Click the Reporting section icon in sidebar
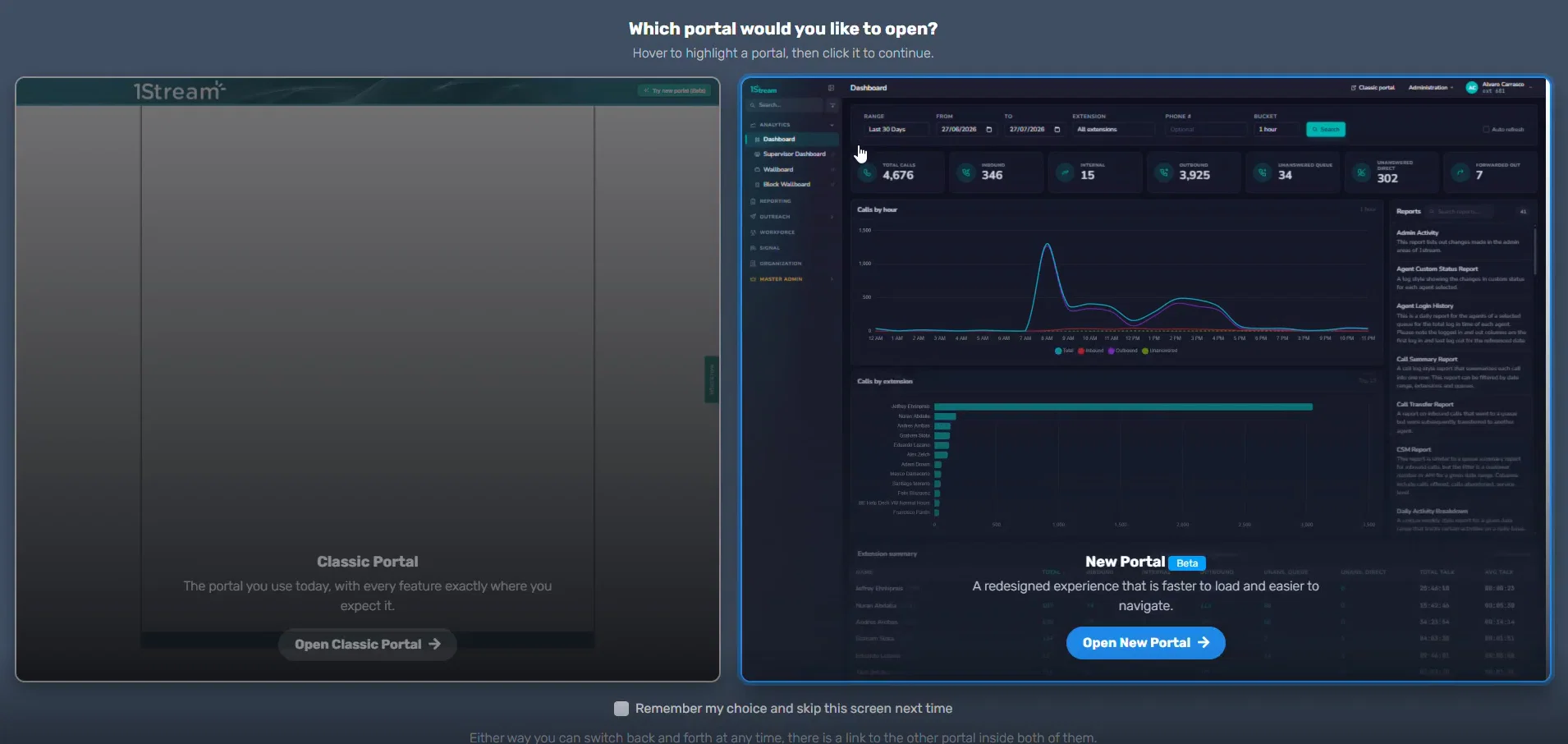 click(753, 201)
